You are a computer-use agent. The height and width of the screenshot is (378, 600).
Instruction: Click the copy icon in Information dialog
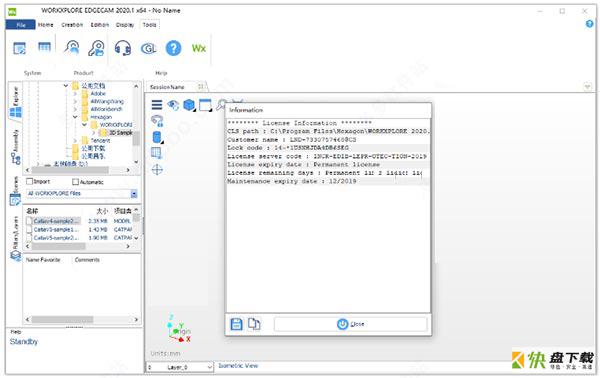point(254,324)
